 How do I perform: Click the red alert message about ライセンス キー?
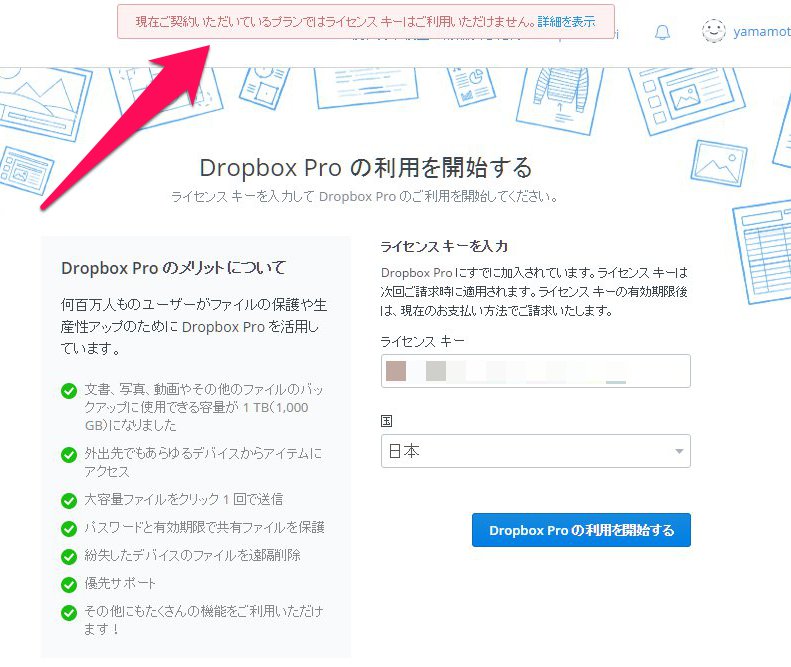(x=335, y=22)
